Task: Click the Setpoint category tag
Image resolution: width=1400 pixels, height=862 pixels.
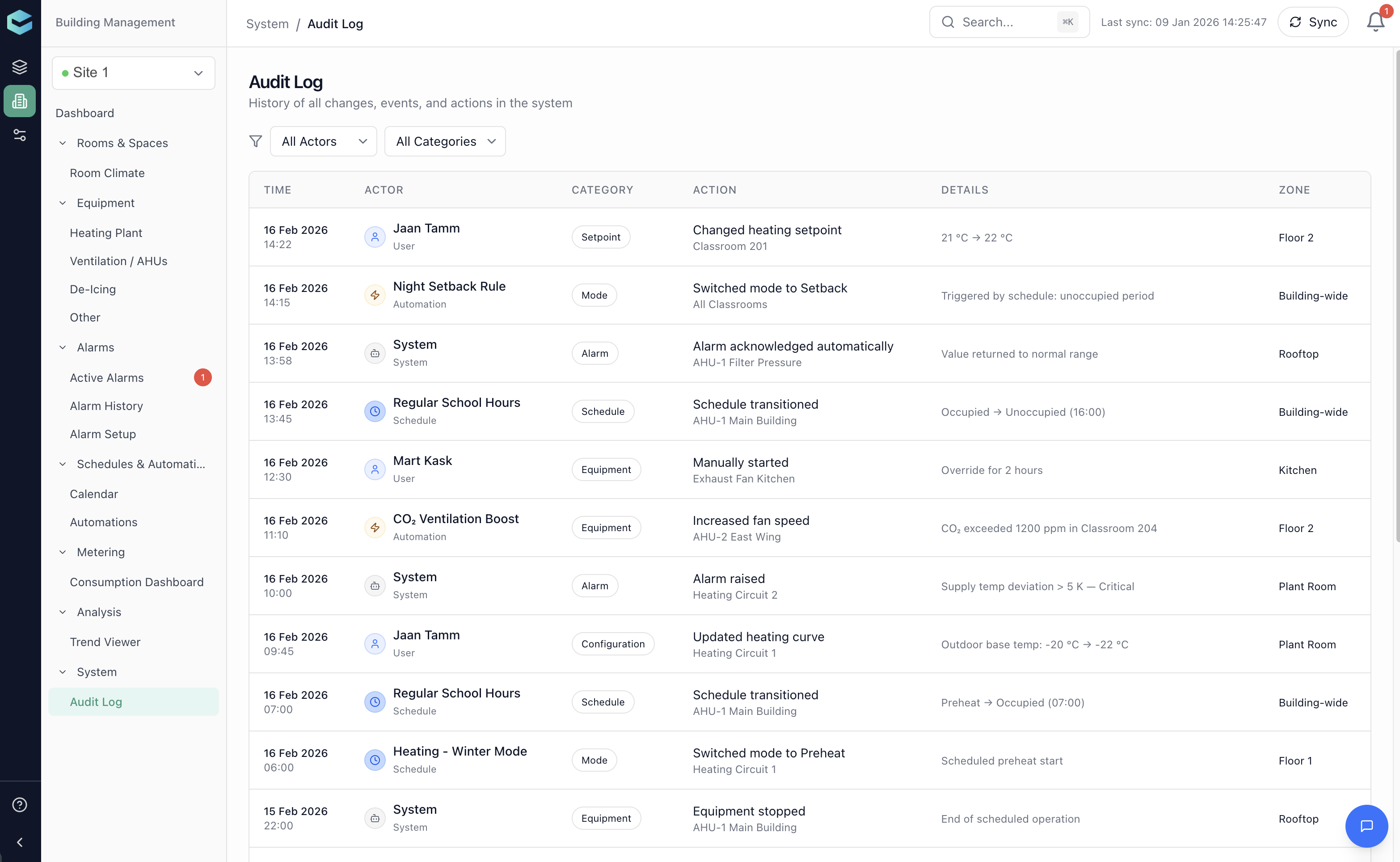Action: 601,237
